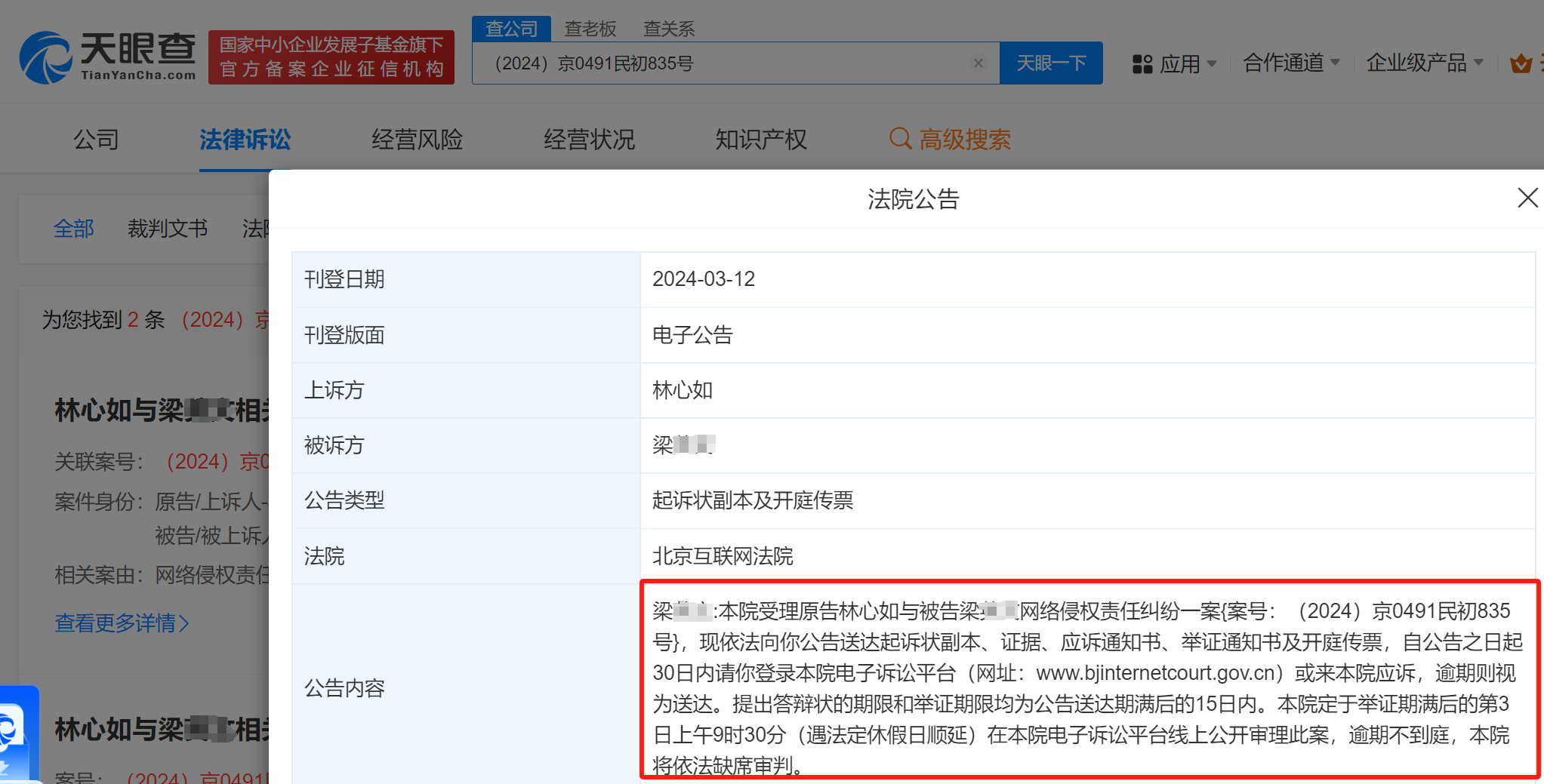The height and width of the screenshot is (784, 1544).
Task: Click the 天眼一下 search button
Action: 1051,63
